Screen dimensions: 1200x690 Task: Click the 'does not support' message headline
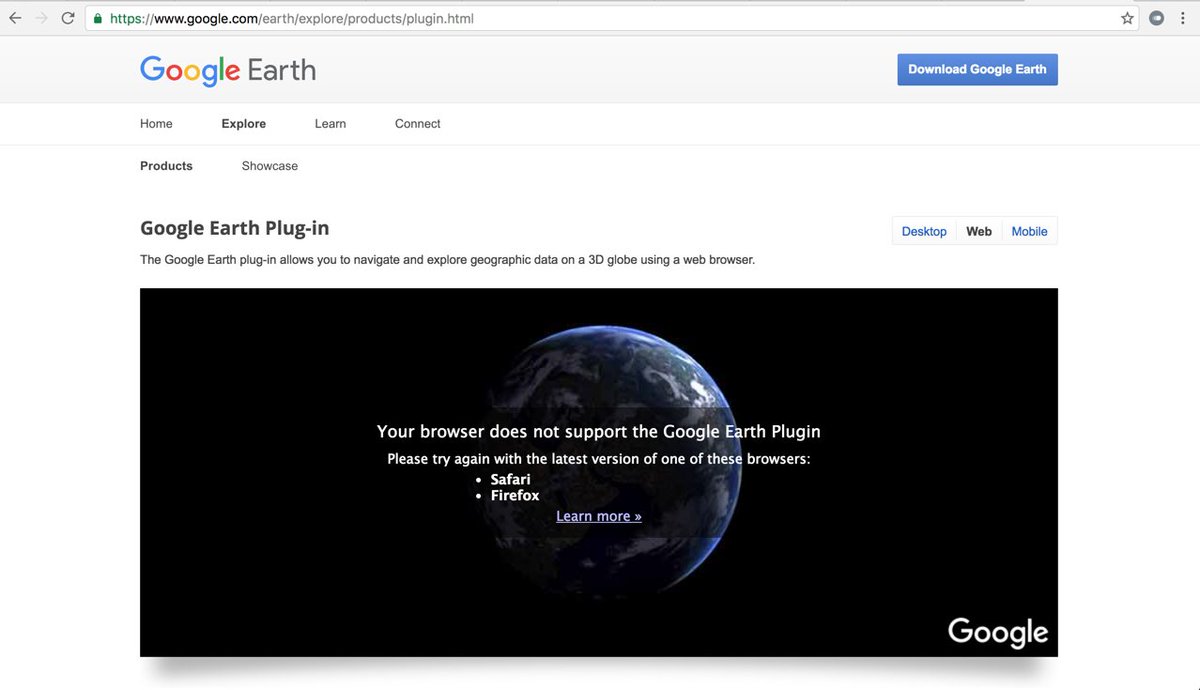click(598, 432)
